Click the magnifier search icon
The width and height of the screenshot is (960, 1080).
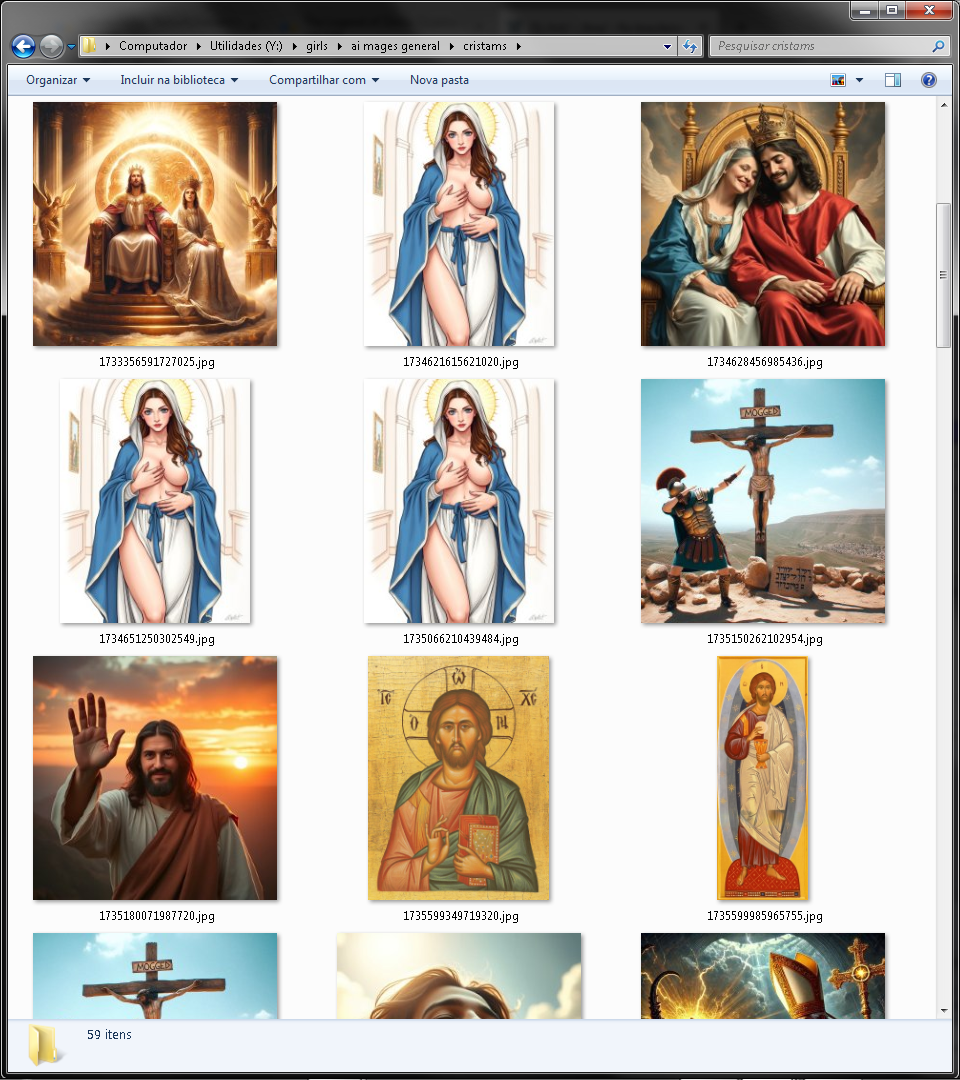click(938, 46)
